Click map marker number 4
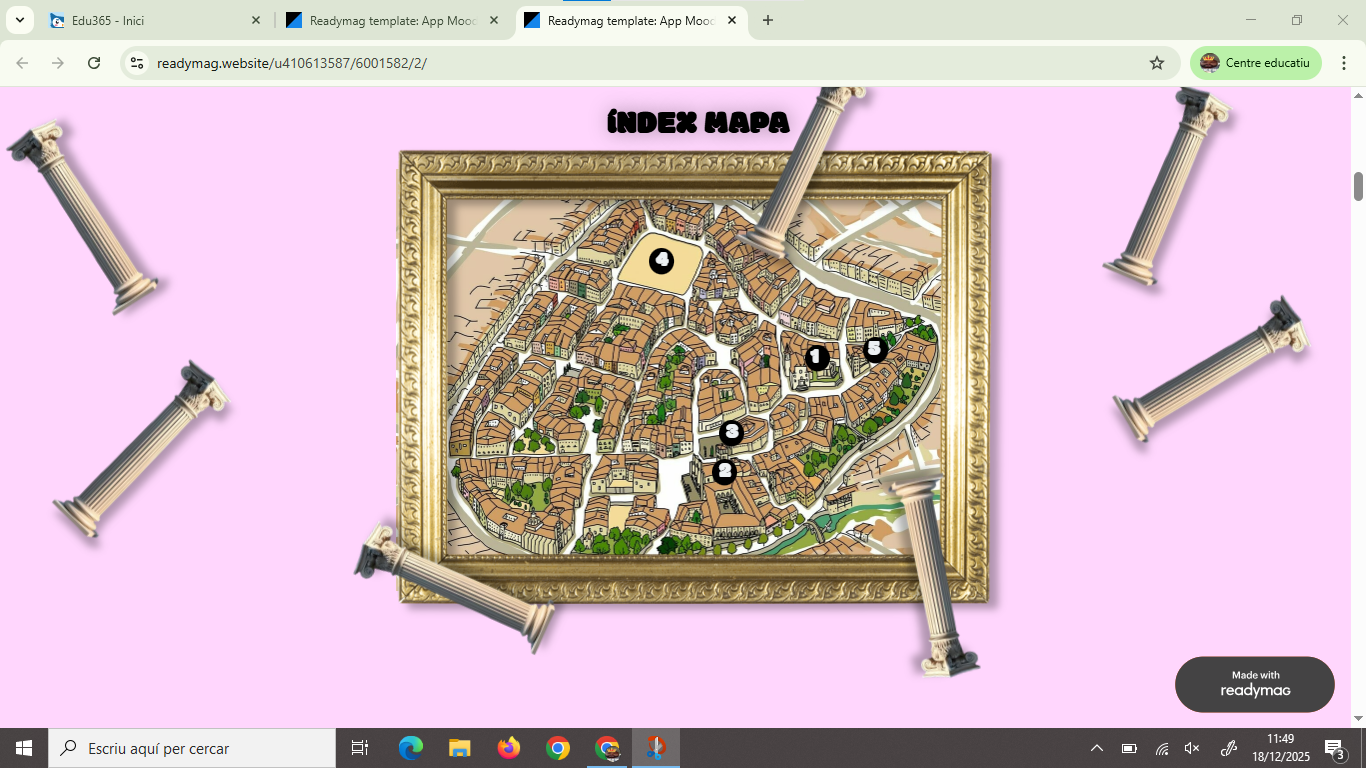The height and width of the screenshot is (768, 1366). 661,261
